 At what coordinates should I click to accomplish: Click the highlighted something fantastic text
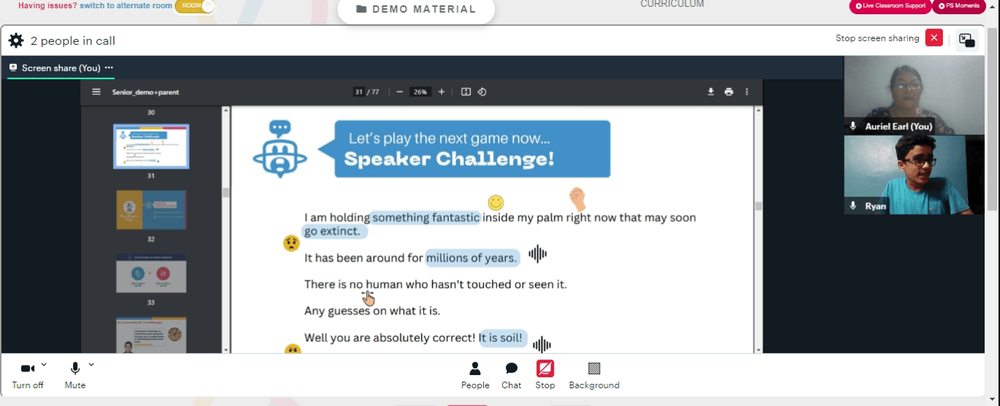point(425,217)
